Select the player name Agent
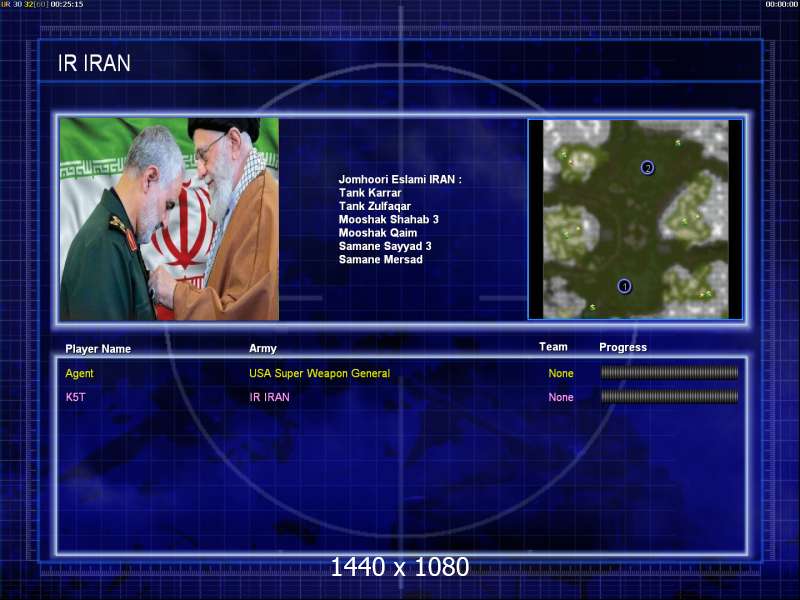800x600 pixels. [80, 373]
